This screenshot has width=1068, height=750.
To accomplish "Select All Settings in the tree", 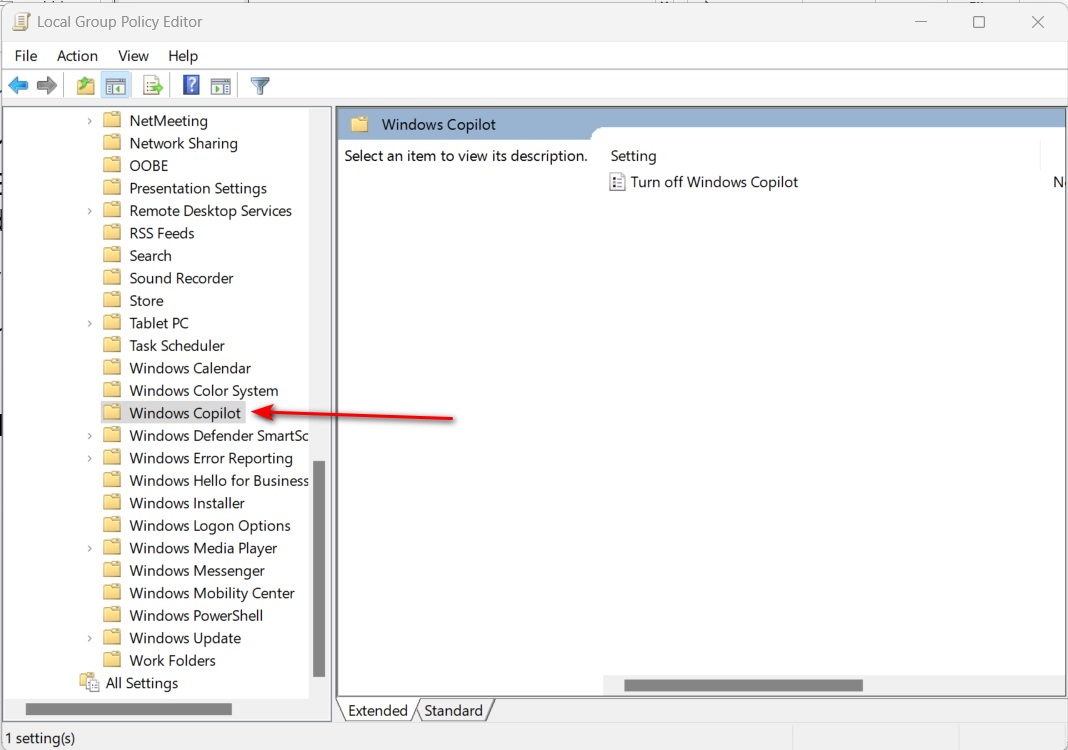I will click(x=141, y=683).
